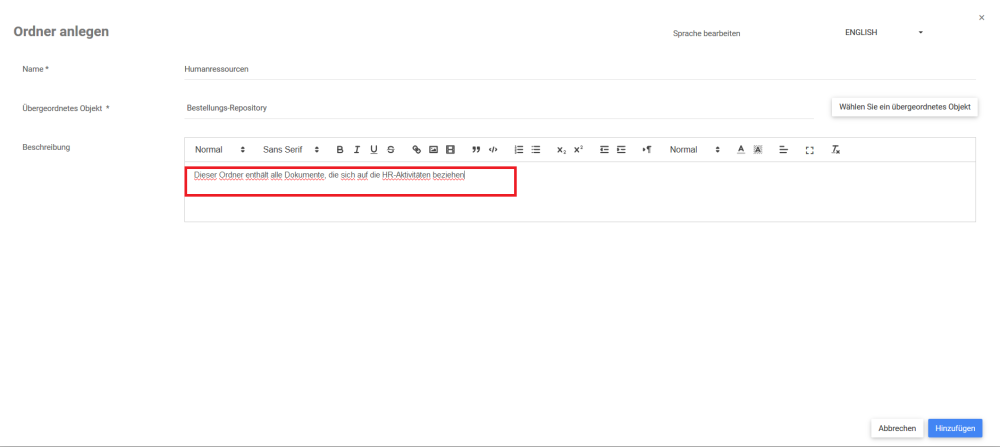Start an ordered numbered list
This screenshot has height=447, width=1000.
[x=518, y=150]
